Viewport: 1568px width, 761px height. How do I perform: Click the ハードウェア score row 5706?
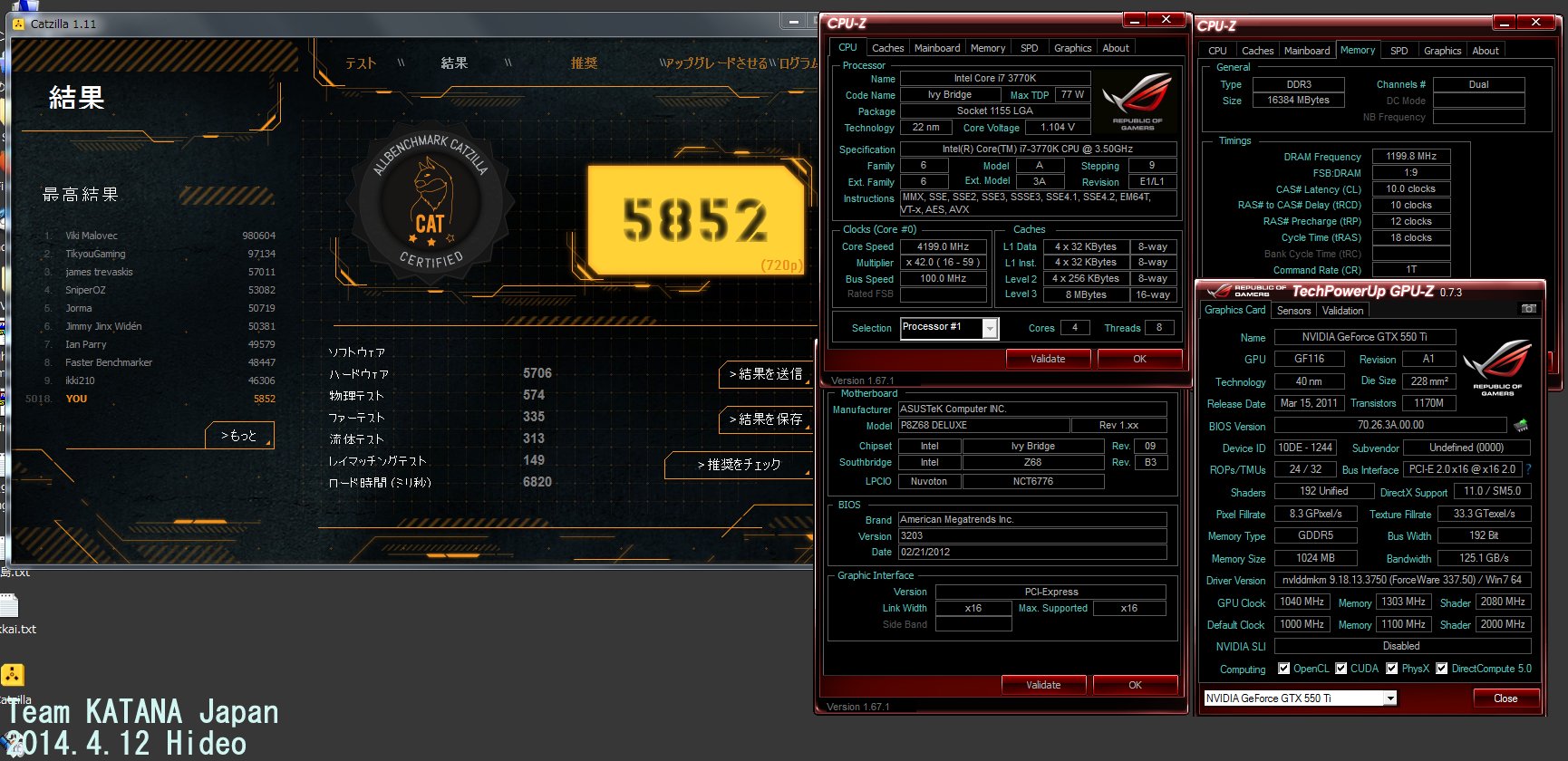click(440, 373)
